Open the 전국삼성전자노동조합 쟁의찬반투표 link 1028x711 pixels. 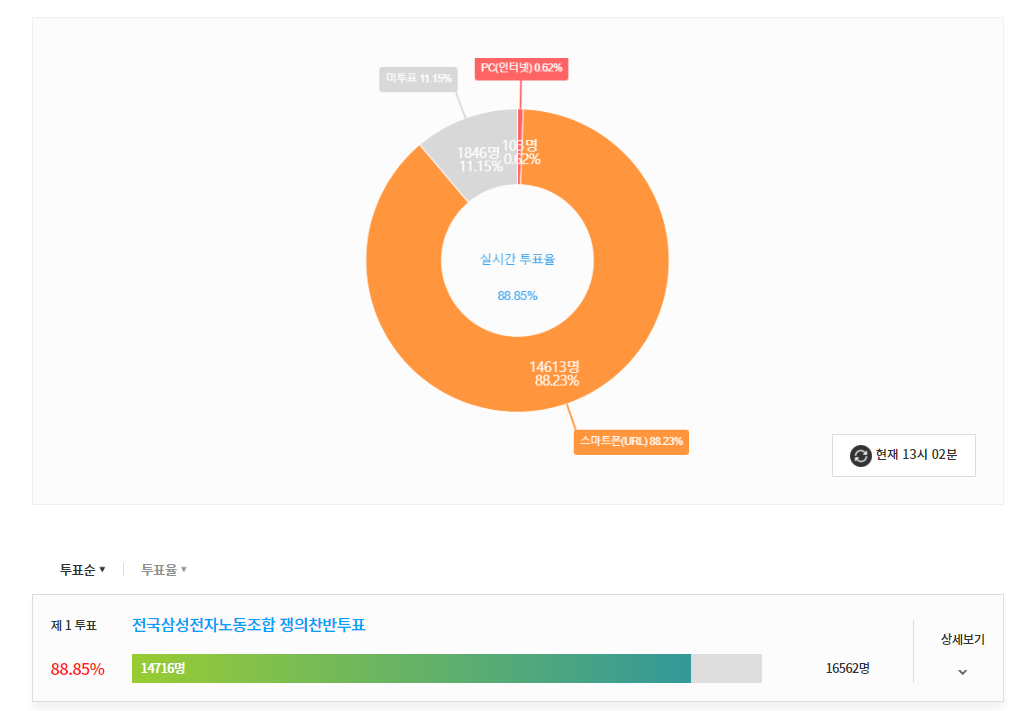pyautogui.click(x=249, y=625)
